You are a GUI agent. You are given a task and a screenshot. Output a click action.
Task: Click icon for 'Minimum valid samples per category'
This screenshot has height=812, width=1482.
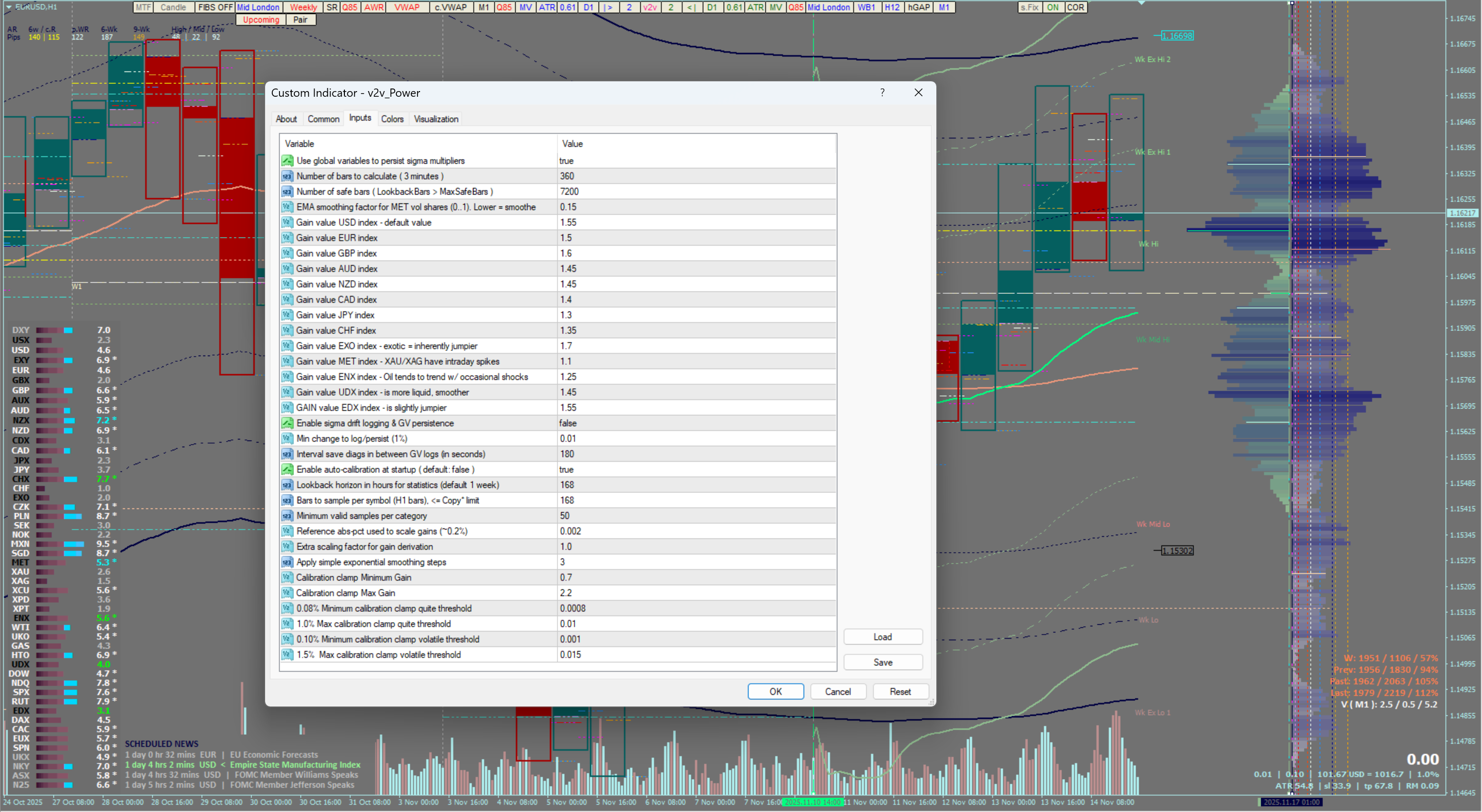[x=287, y=516]
